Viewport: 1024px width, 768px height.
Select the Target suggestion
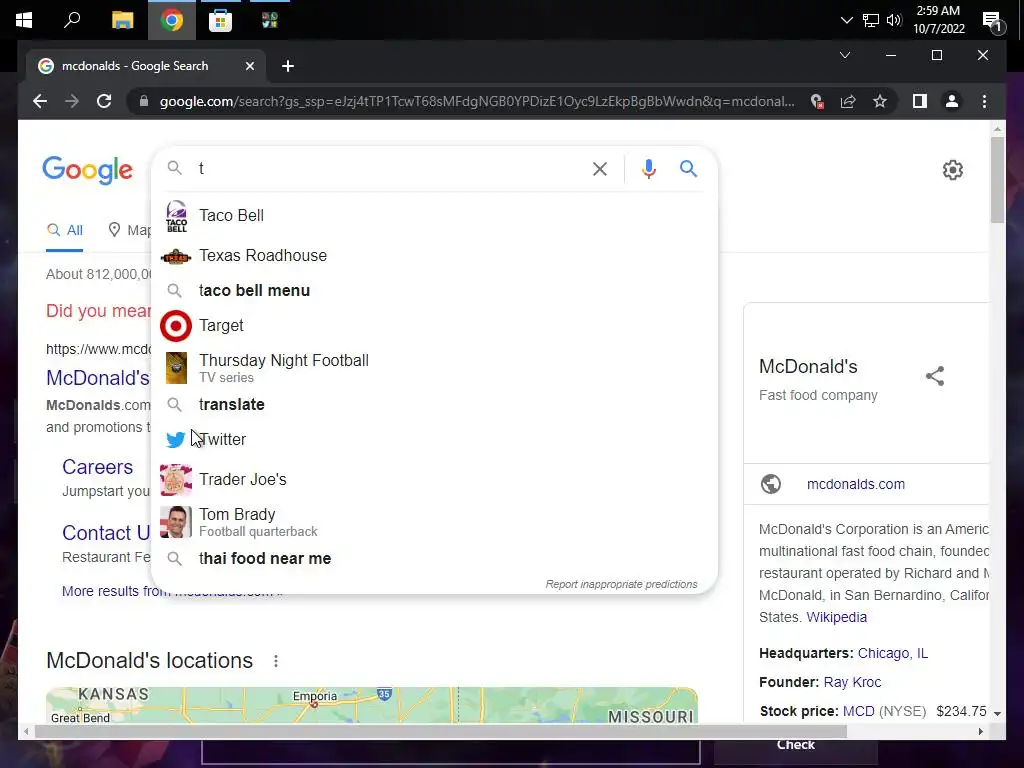pyautogui.click(x=434, y=325)
